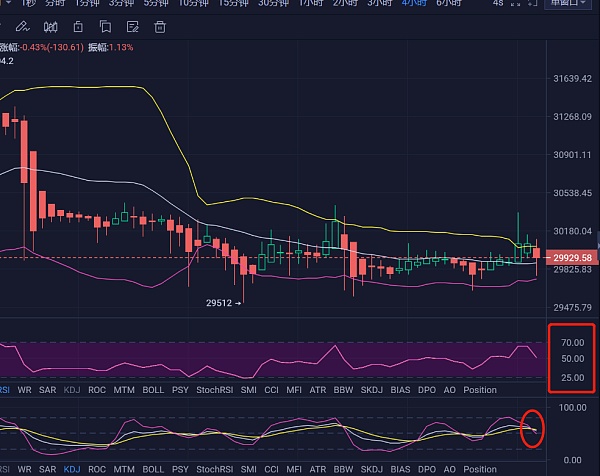This screenshot has height=476, width=600.
Task: Click the bookmark icon in the toolbar
Action: 106,27
